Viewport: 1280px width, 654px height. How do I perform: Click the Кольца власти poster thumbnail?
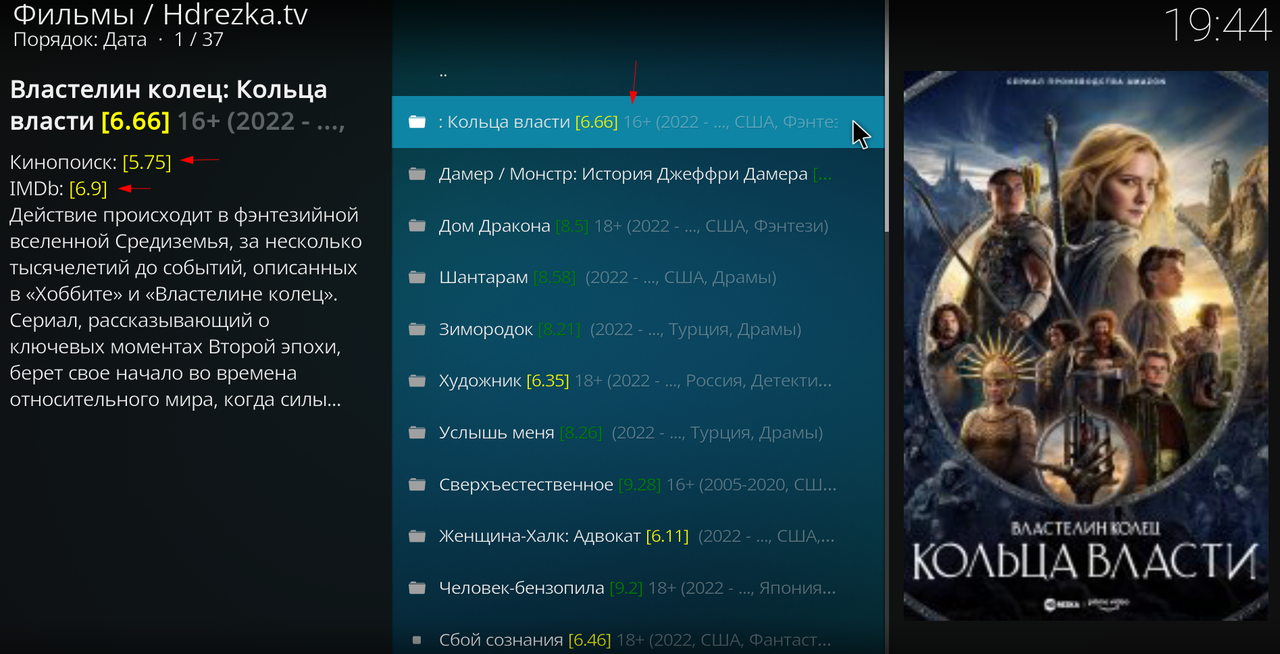pyautogui.click(x=1086, y=345)
